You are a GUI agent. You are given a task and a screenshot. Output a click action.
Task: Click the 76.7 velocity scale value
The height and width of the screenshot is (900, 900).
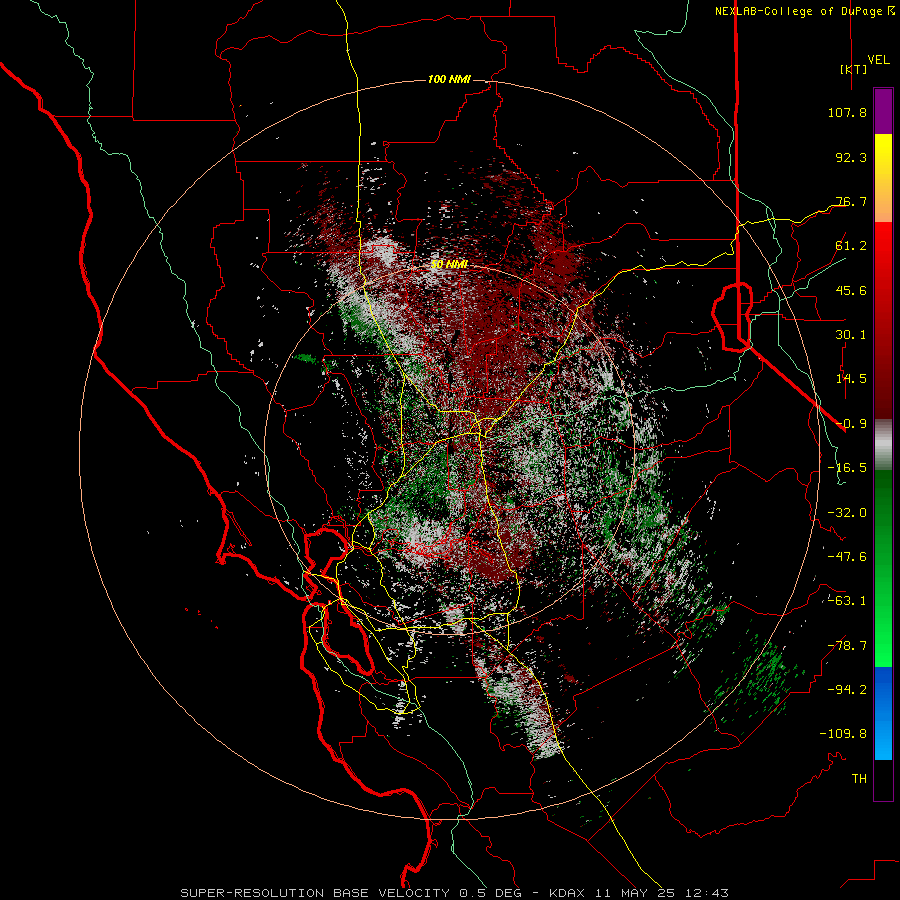click(851, 201)
